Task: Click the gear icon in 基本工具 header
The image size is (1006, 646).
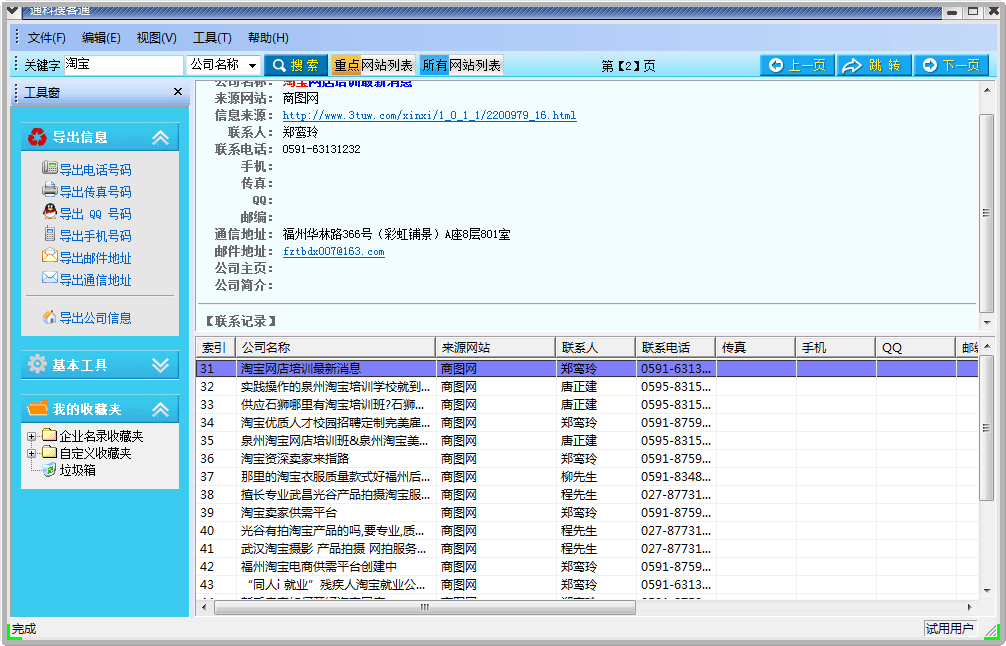Action: pos(37,364)
